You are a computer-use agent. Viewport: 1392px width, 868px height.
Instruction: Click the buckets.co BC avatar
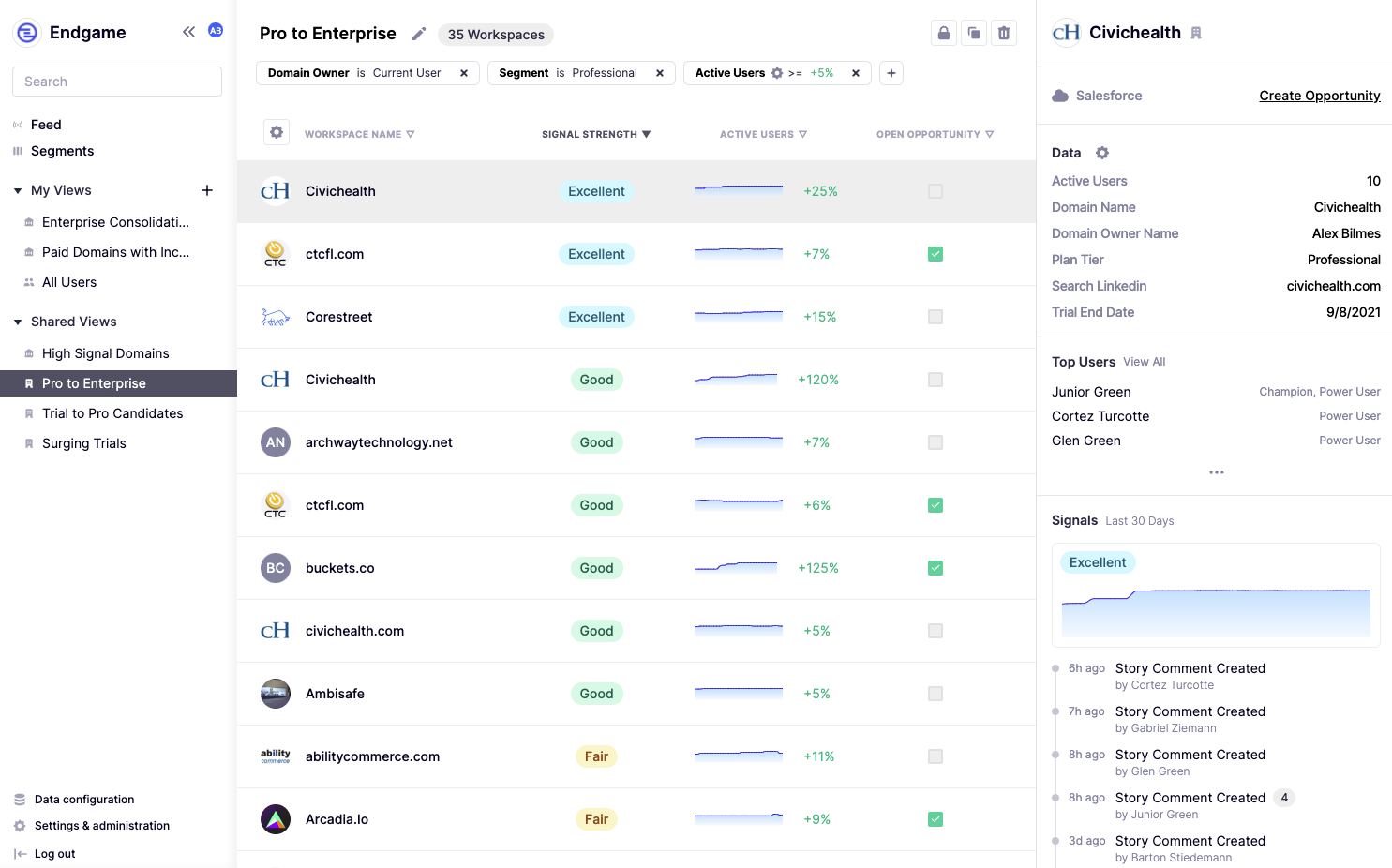tap(276, 568)
